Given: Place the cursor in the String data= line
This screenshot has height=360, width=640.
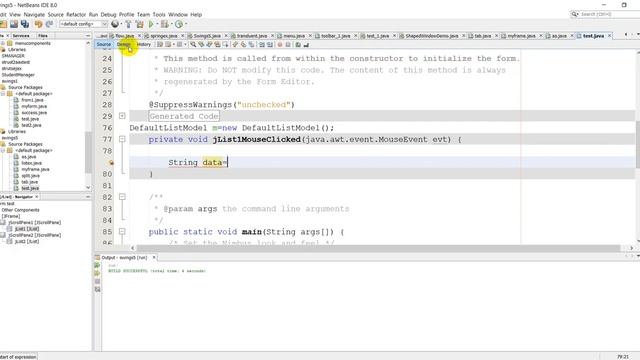Looking at the screenshot, I should click(382, 162).
